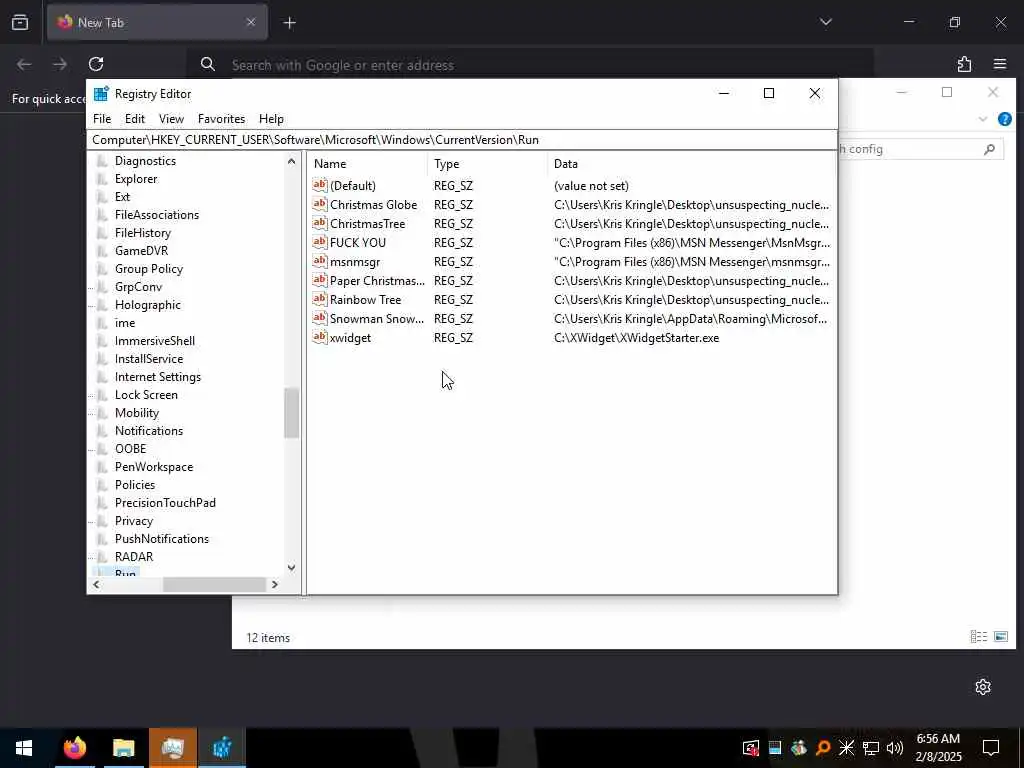This screenshot has width=1024, height=768.
Task: Select the GameDVR key
Action: pos(141,251)
